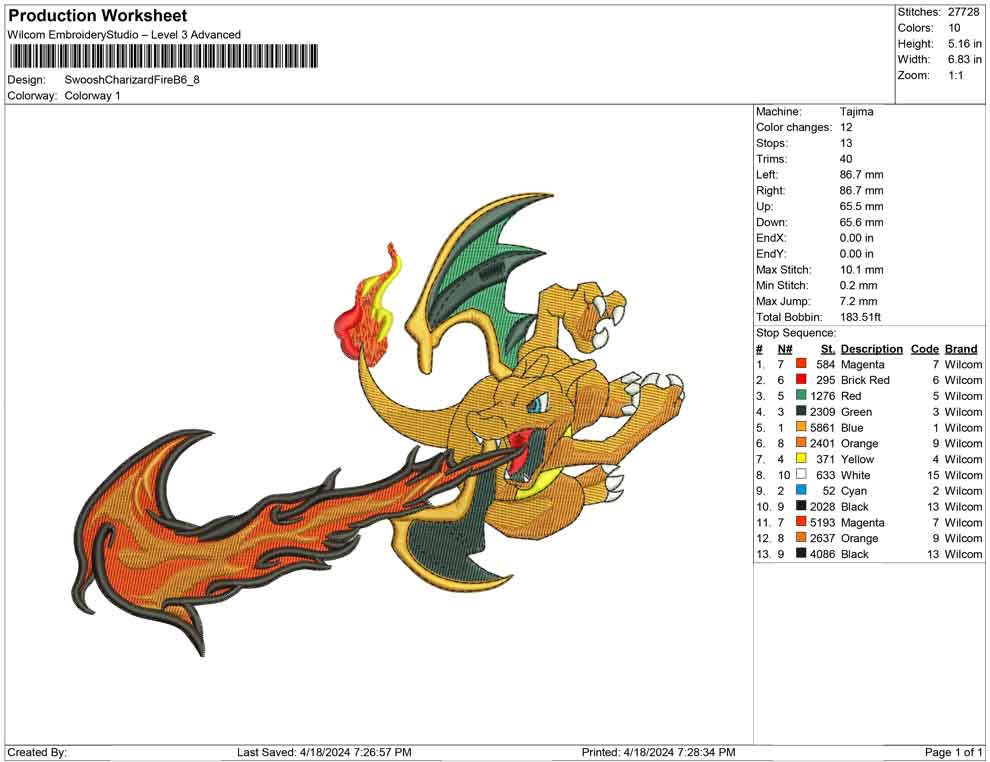
Task: Click the Code value 15 in White row
Action: [x=933, y=474]
